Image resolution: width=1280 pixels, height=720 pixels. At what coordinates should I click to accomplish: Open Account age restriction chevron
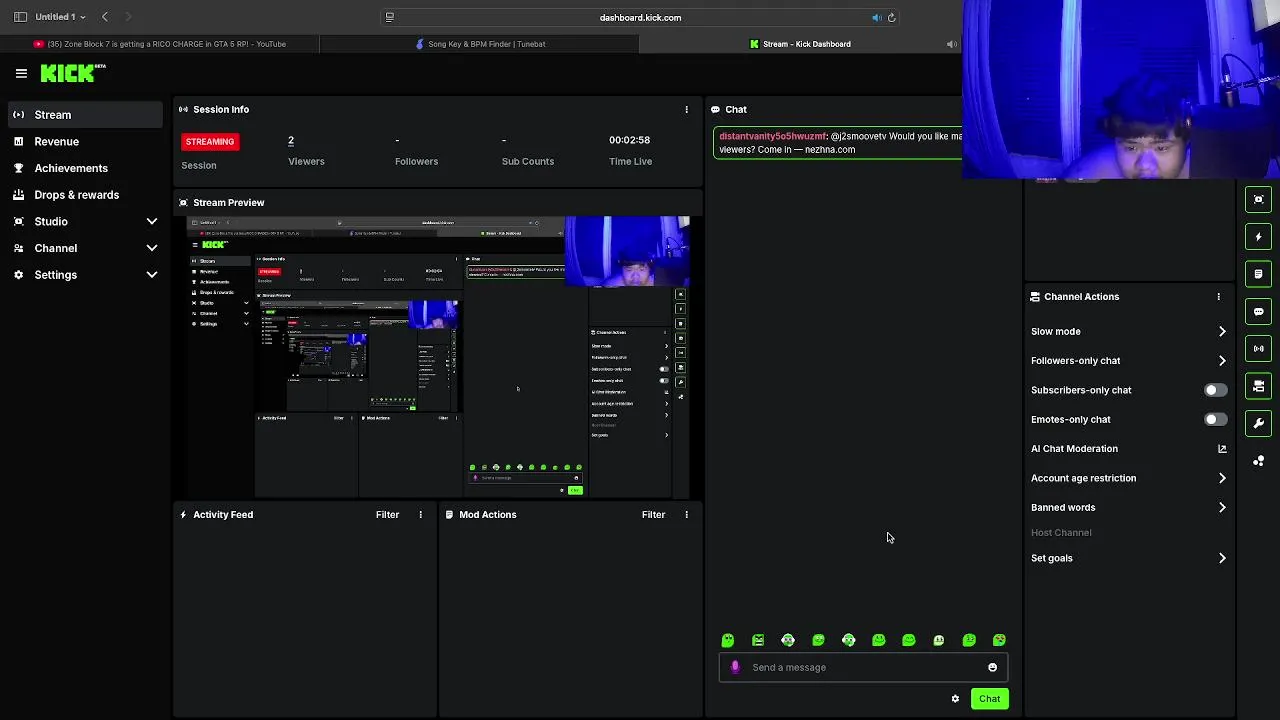tap(1222, 478)
